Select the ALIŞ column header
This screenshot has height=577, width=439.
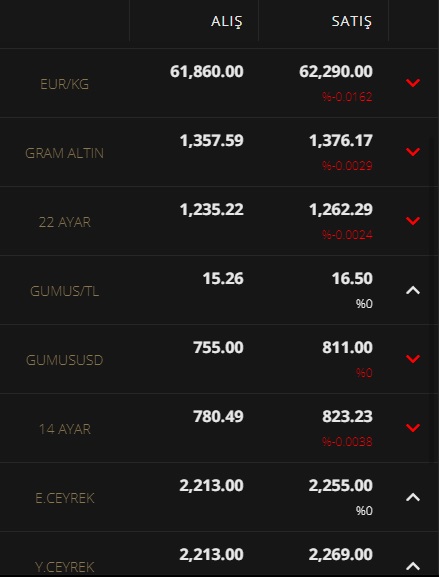(227, 22)
